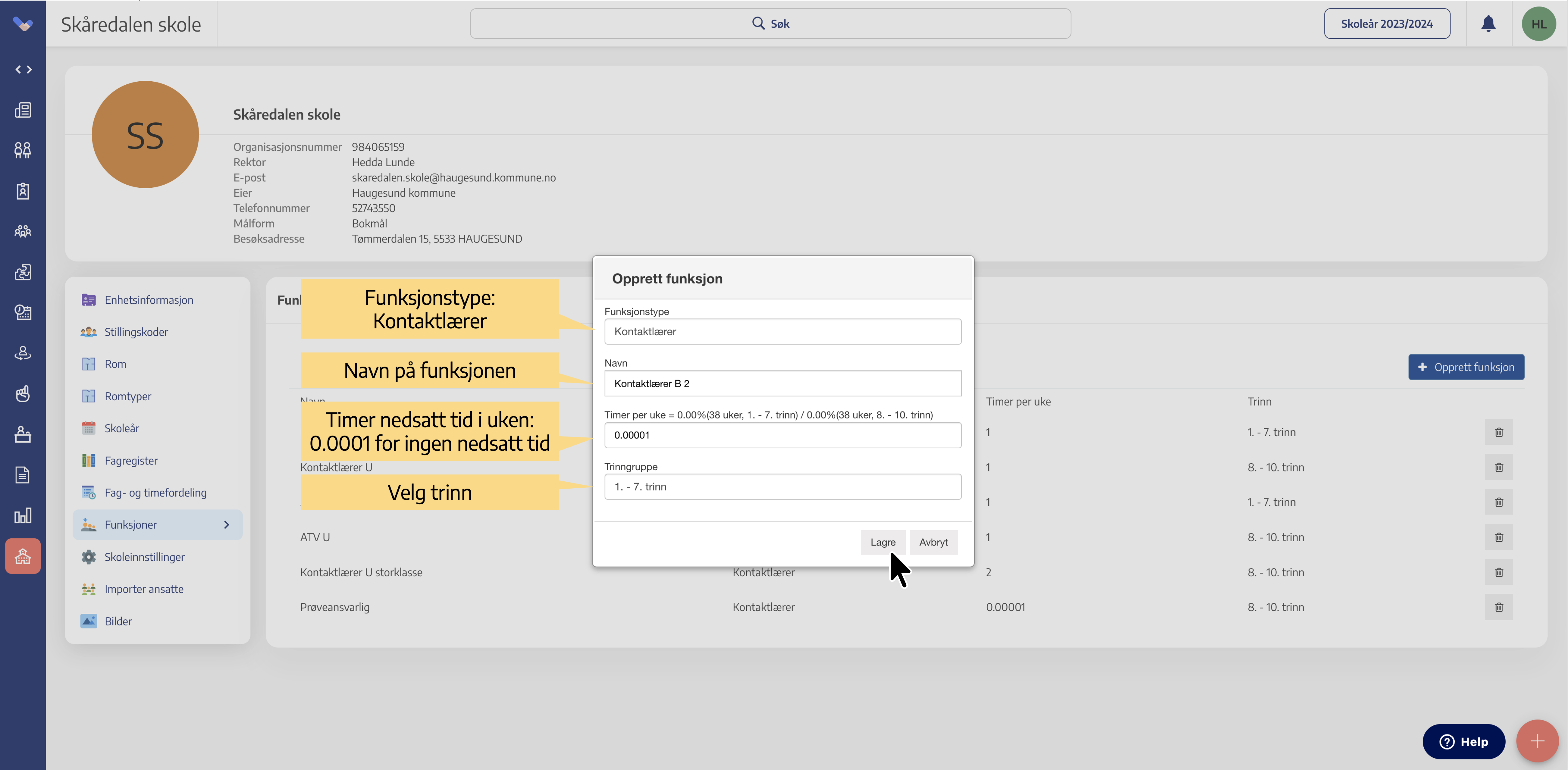Image resolution: width=1568 pixels, height=770 pixels.
Task: Go to Stillingskoder in the settings menu
Action: (x=136, y=332)
